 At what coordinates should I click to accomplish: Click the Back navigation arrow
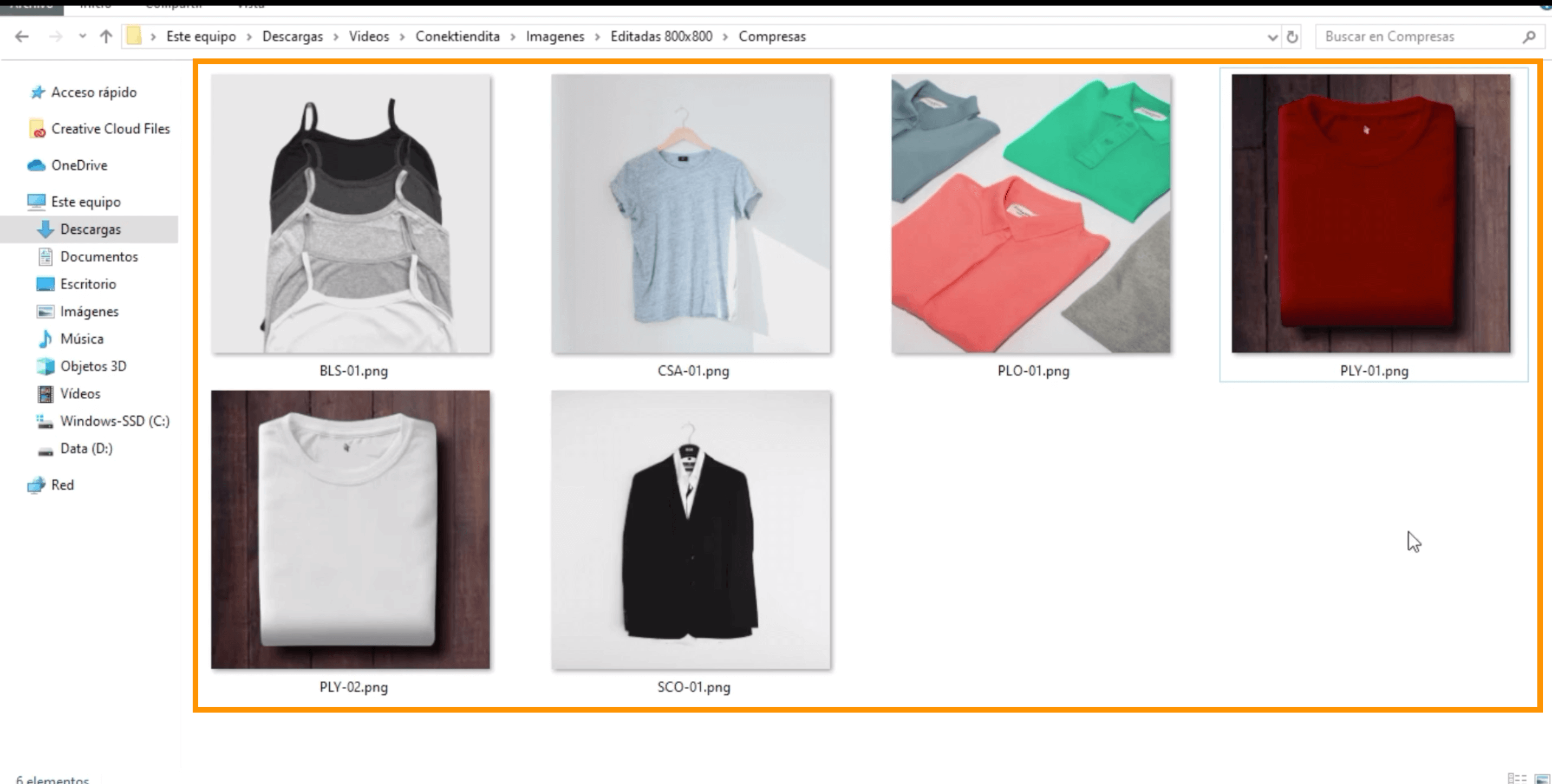[x=22, y=37]
